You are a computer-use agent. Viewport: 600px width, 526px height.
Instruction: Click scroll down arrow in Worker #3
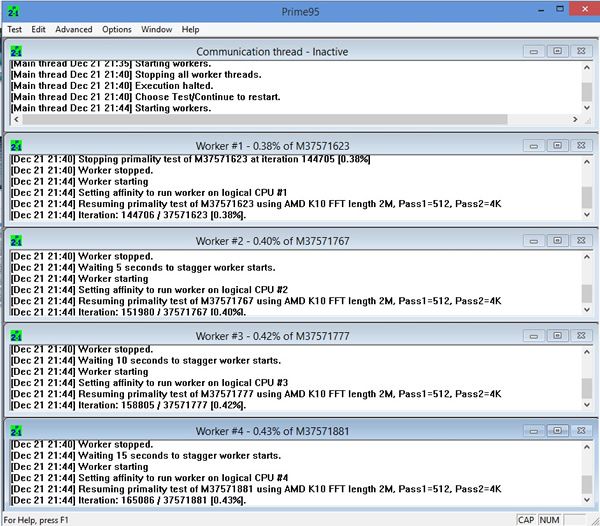pos(587,405)
